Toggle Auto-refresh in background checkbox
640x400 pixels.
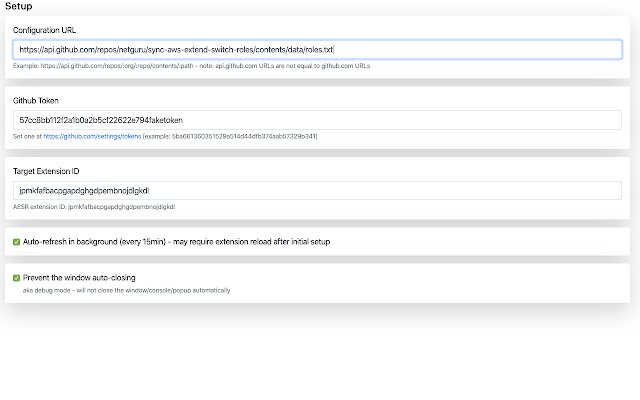pyautogui.click(x=16, y=242)
